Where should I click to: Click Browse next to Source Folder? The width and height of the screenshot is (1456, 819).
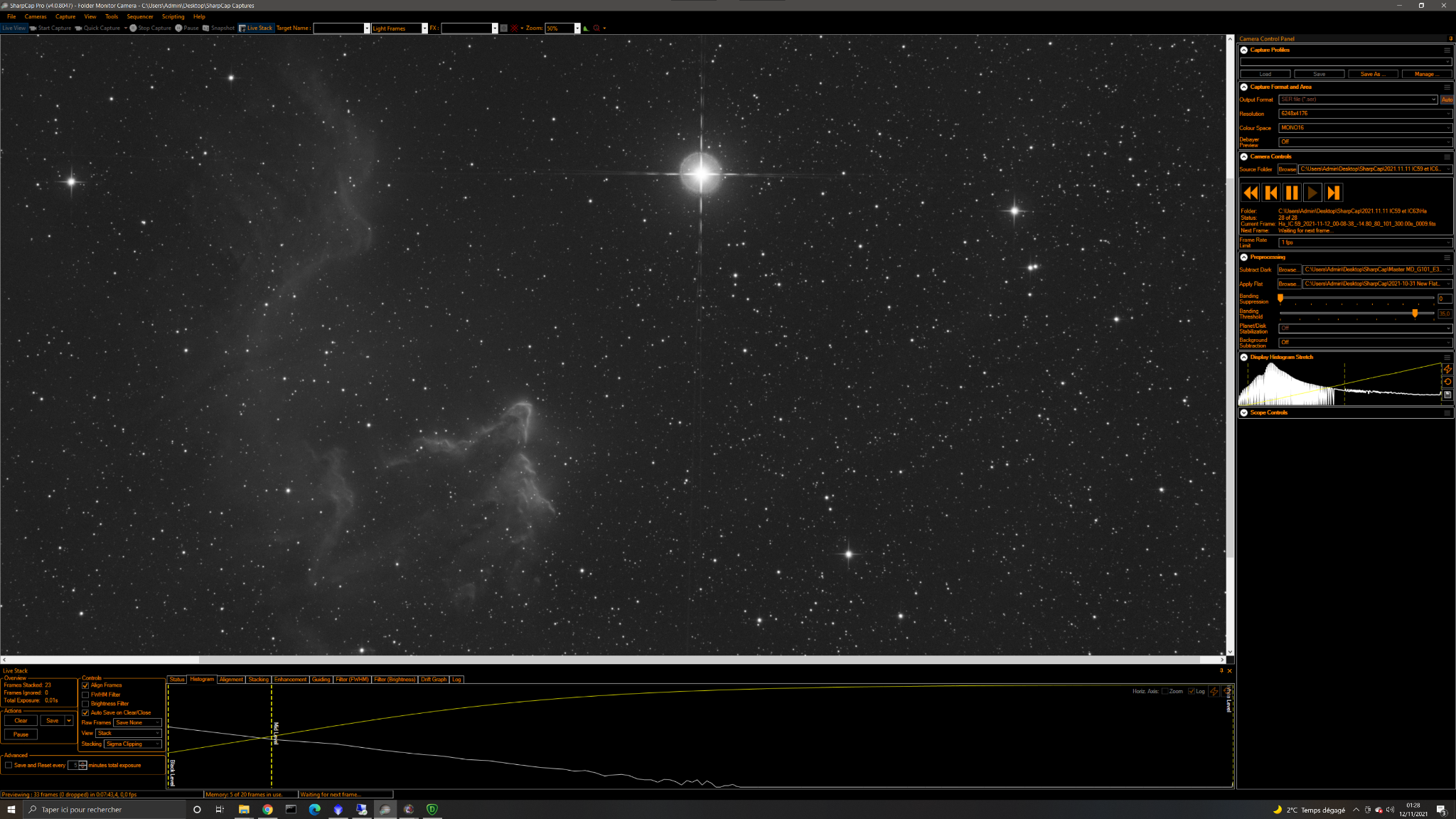tap(1287, 169)
